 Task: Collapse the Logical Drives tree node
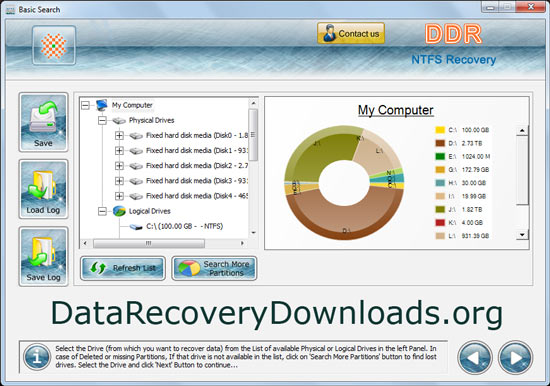pos(102,211)
